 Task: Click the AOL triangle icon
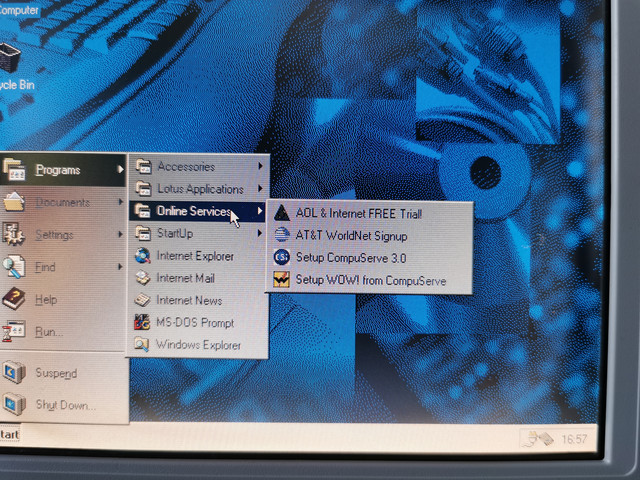pos(282,213)
